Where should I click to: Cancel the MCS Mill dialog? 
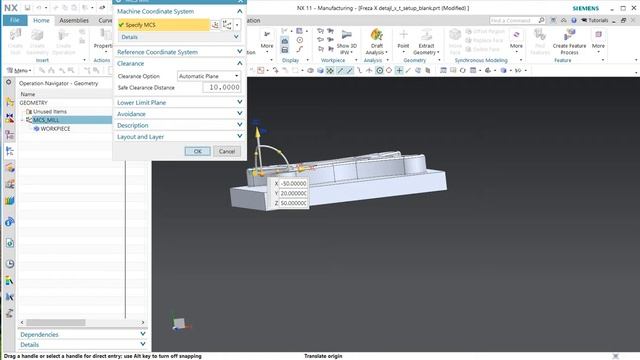pyautogui.click(x=227, y=151)
